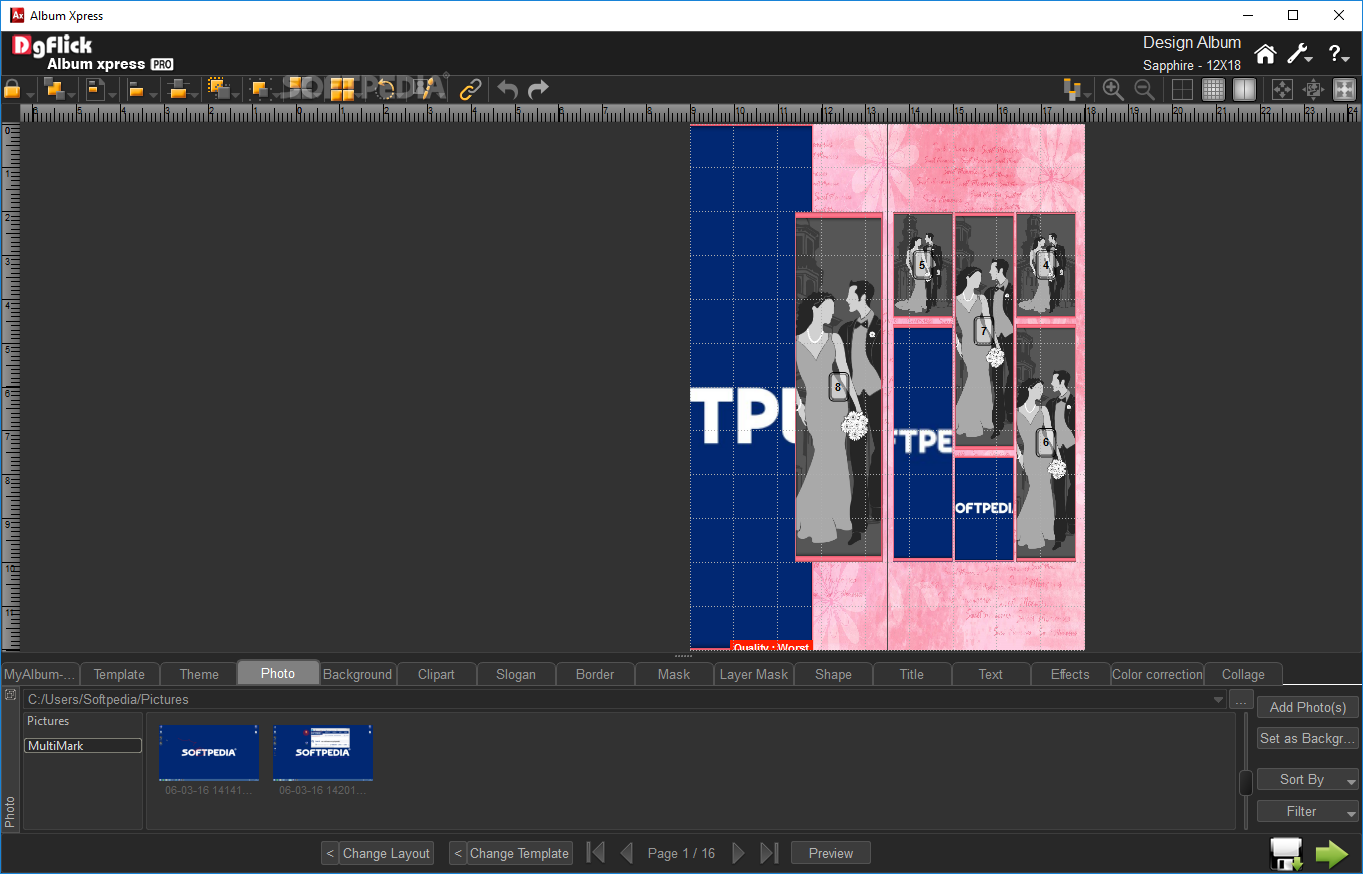Image resolution: width=1363 pixels, height=874 pixels.
Task: Click the two-by-two orange grid icon
Action: [x=343, y=89]
